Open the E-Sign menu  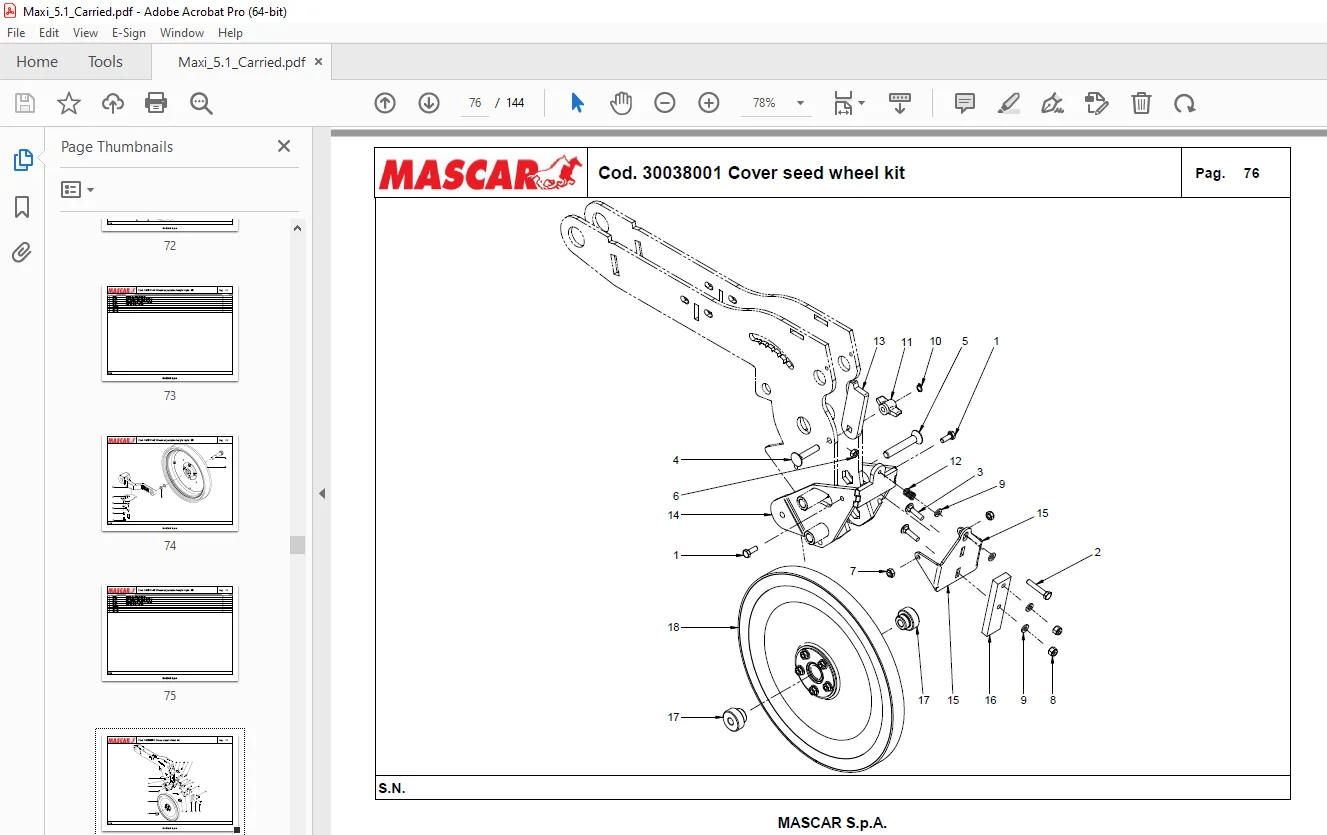129,33
